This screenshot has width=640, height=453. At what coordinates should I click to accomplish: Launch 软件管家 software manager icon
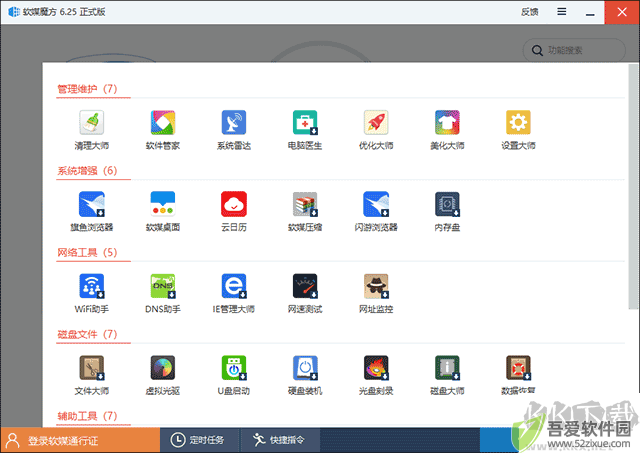[162, 122]
